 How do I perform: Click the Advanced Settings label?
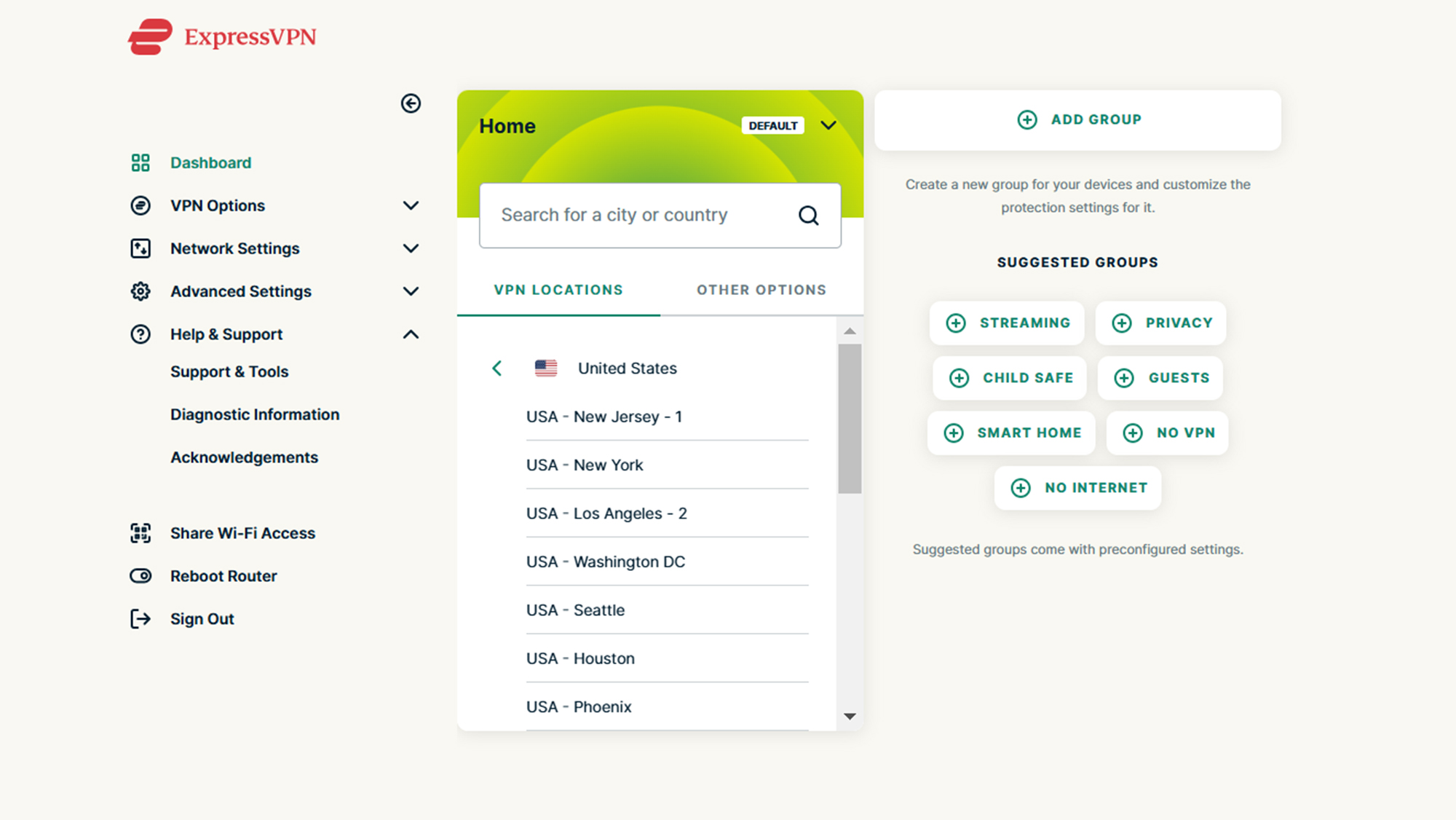241,291
